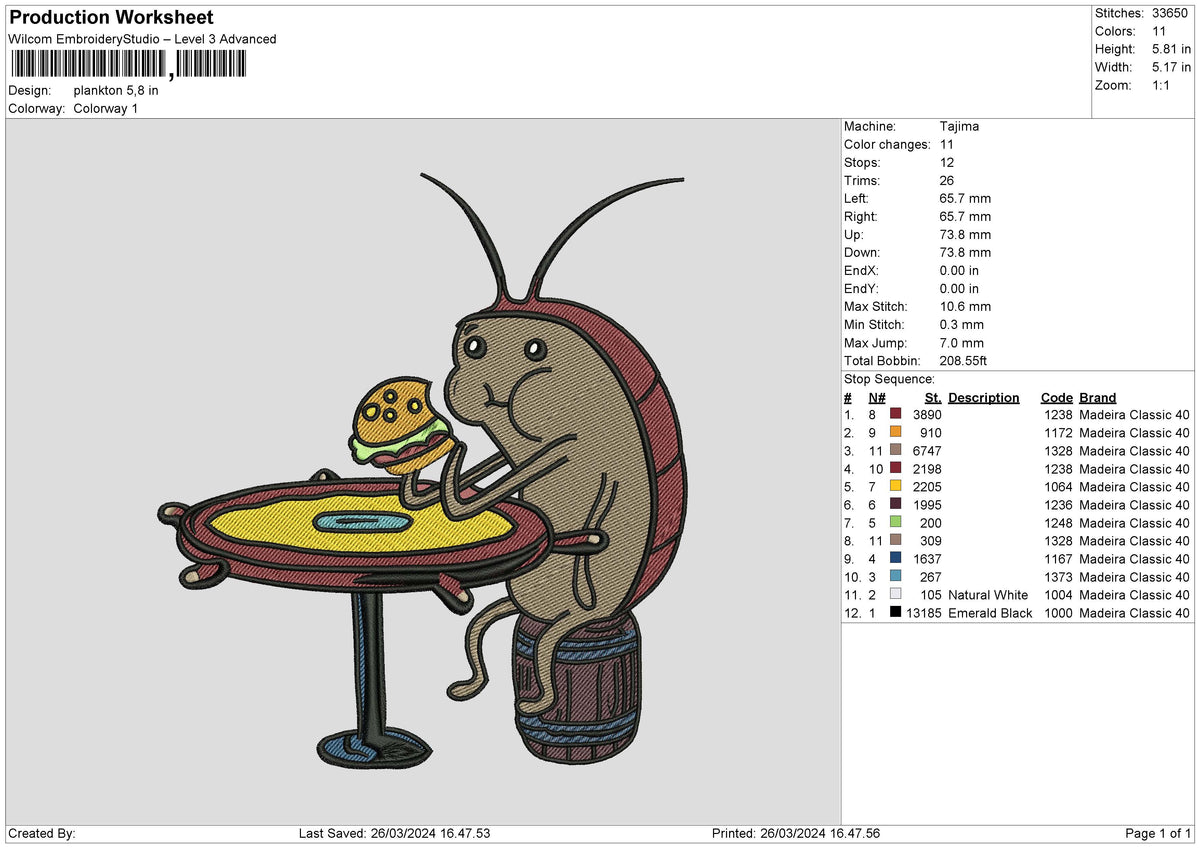Click the 'St.' column header
Image resolution: width=1200 pixels, height=848 pixels.
933,397
